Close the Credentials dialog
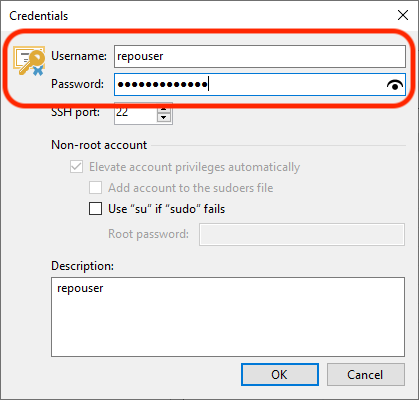The image size is (419, 400). tap(403, 15)
